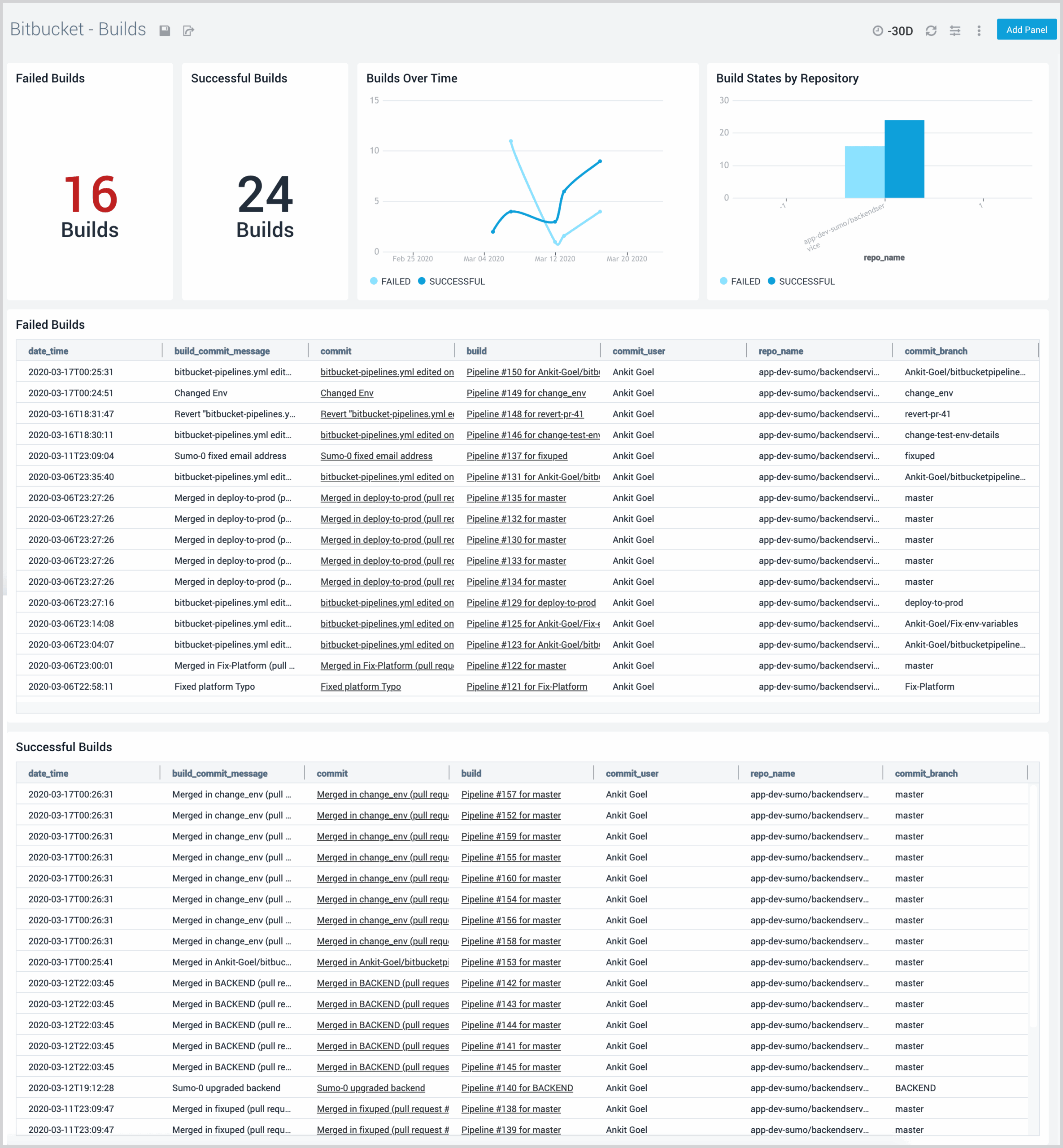Screen dimensions: 1063x1148
Task: Toggle SUCCESSFUL legend in Builds Over Time
Action: click(x=452, y=281)
